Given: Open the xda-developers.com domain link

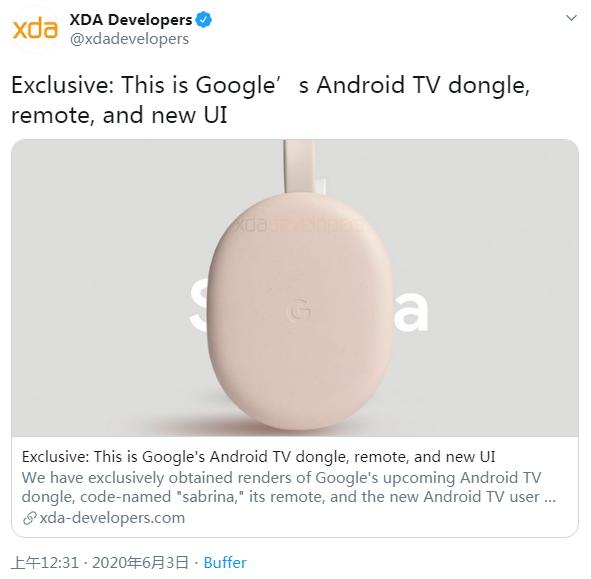Looking at the screenshot, I should [x=112, y=518].
